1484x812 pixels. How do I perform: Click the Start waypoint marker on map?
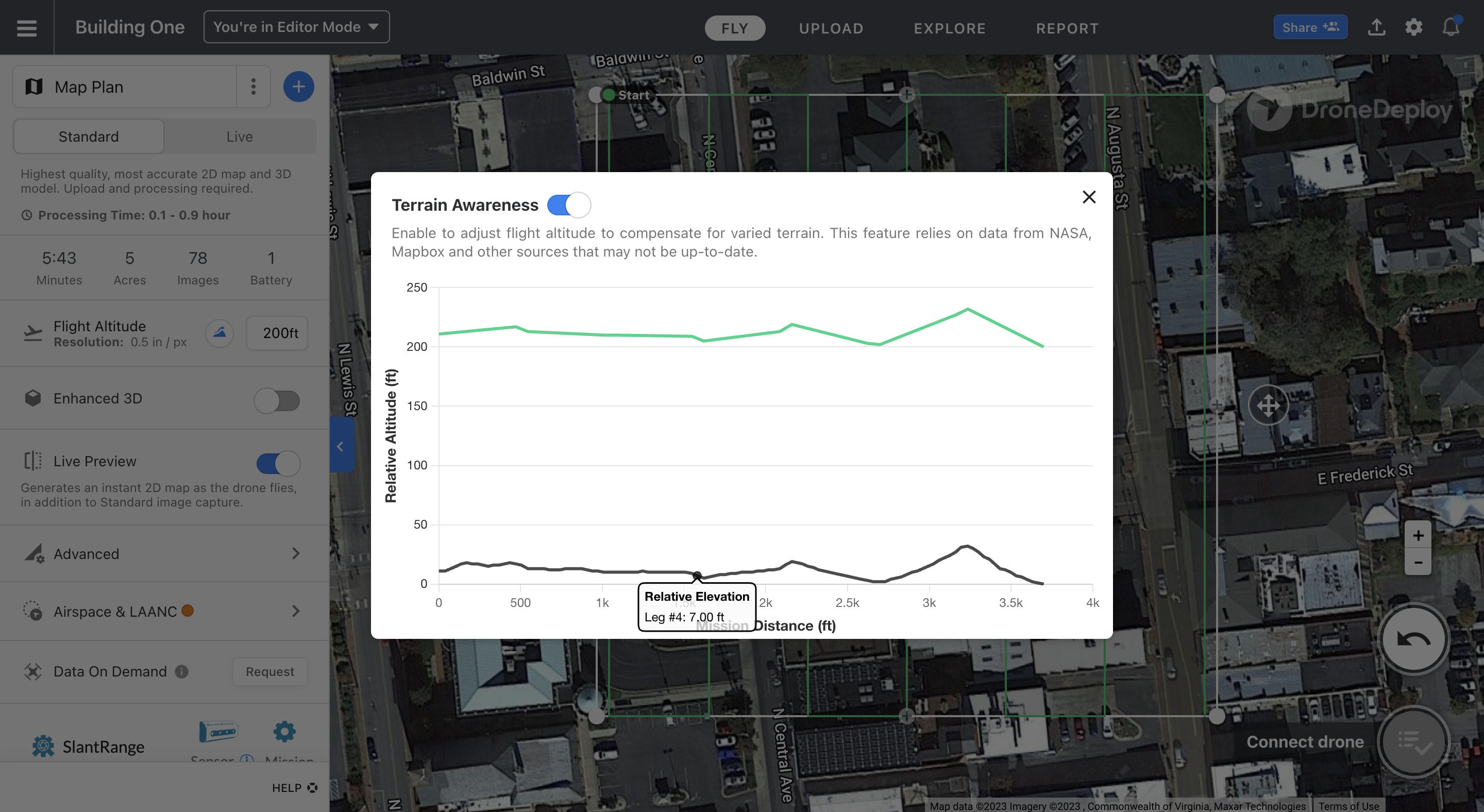coord(609,95)
